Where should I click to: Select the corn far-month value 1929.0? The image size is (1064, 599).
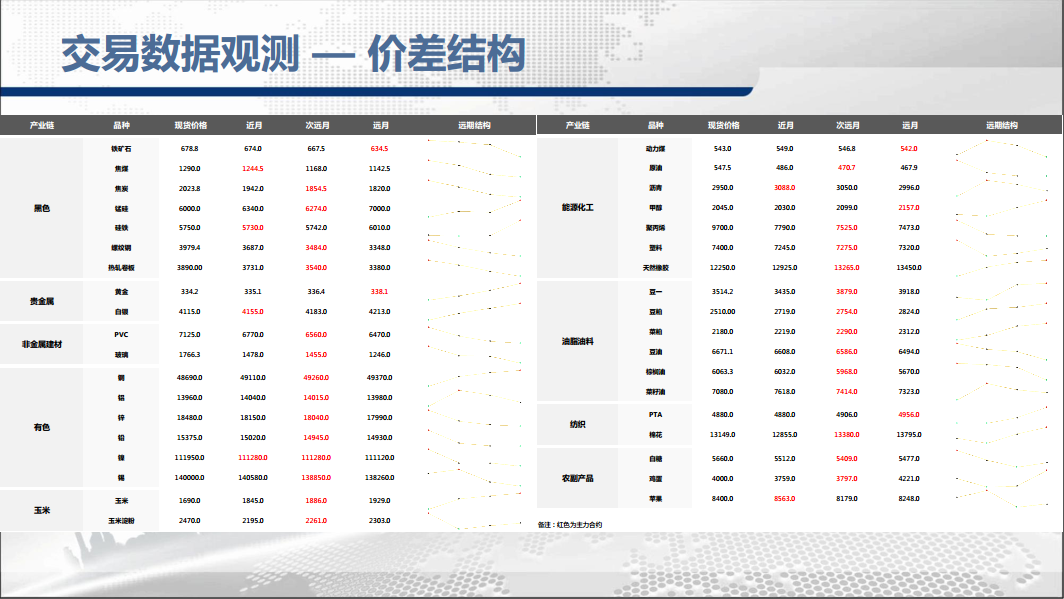pyautogui.click(x=379, y=501)
